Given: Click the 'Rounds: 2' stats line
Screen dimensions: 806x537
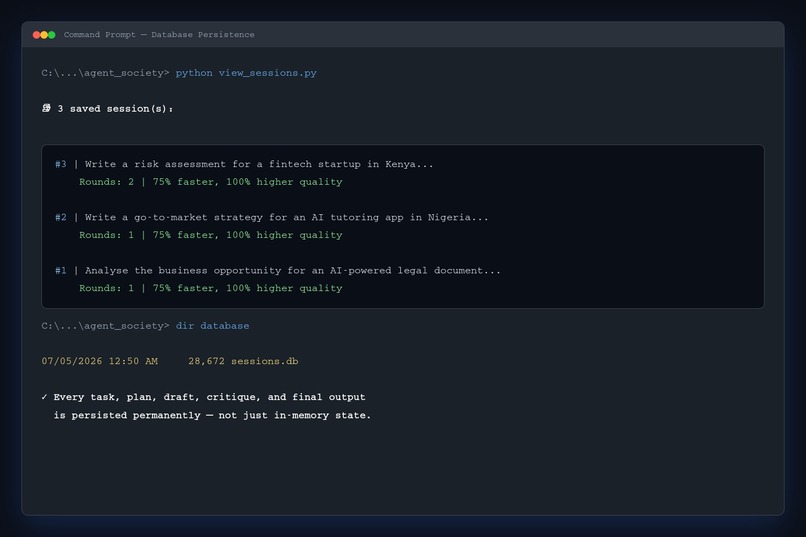Looking at the screenshot, I should coord(210,182).
